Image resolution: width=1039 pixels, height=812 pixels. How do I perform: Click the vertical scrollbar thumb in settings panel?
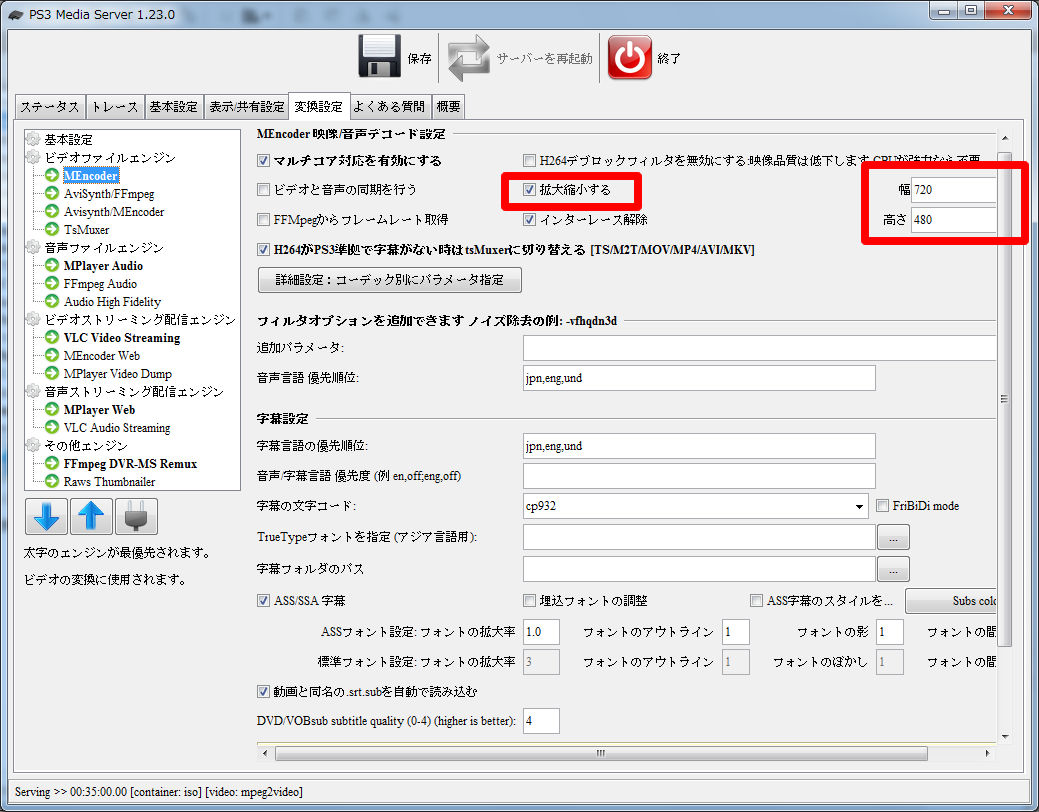click(x=1005, y=399)
